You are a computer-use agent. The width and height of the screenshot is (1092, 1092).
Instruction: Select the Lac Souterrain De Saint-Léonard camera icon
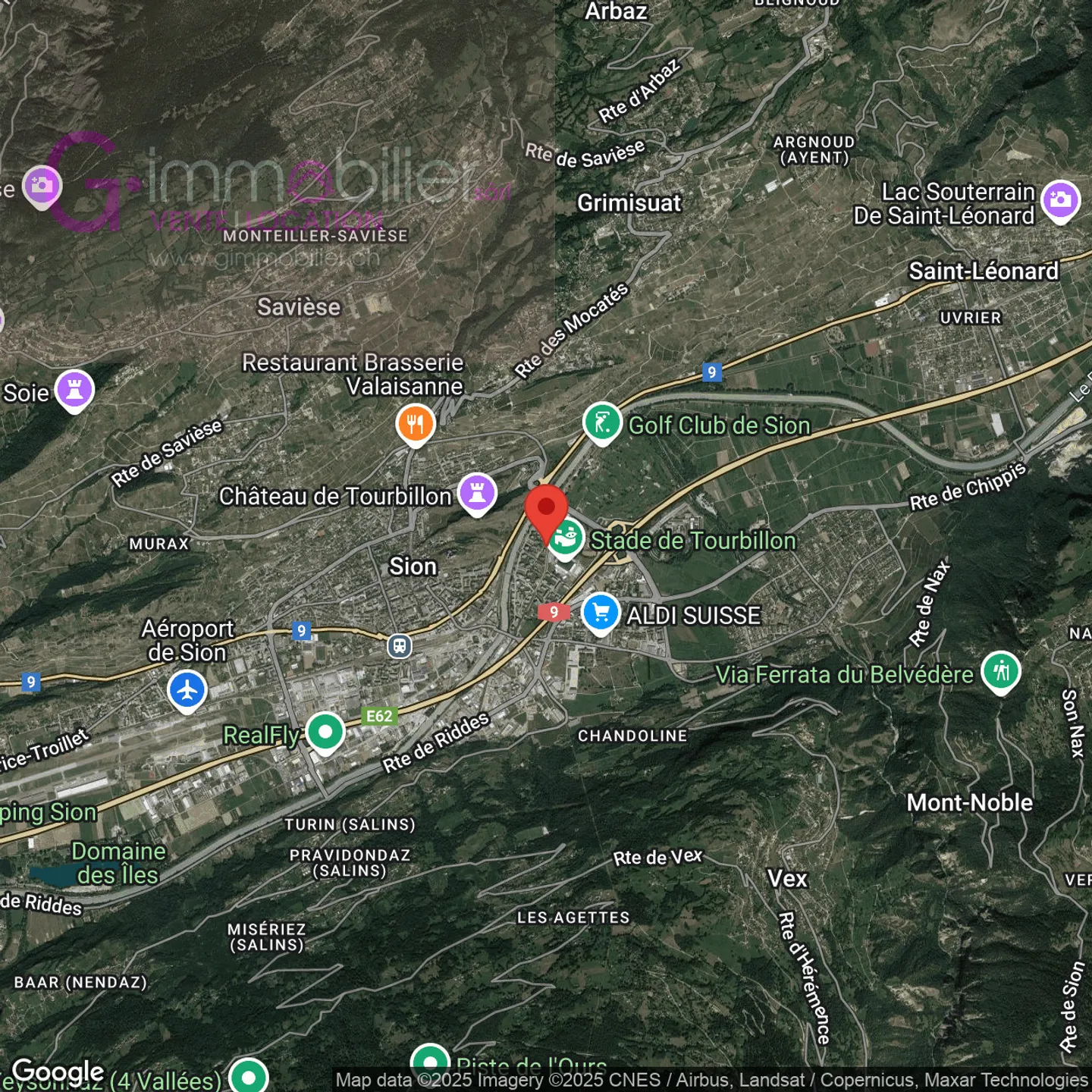tap(1060, 200)
